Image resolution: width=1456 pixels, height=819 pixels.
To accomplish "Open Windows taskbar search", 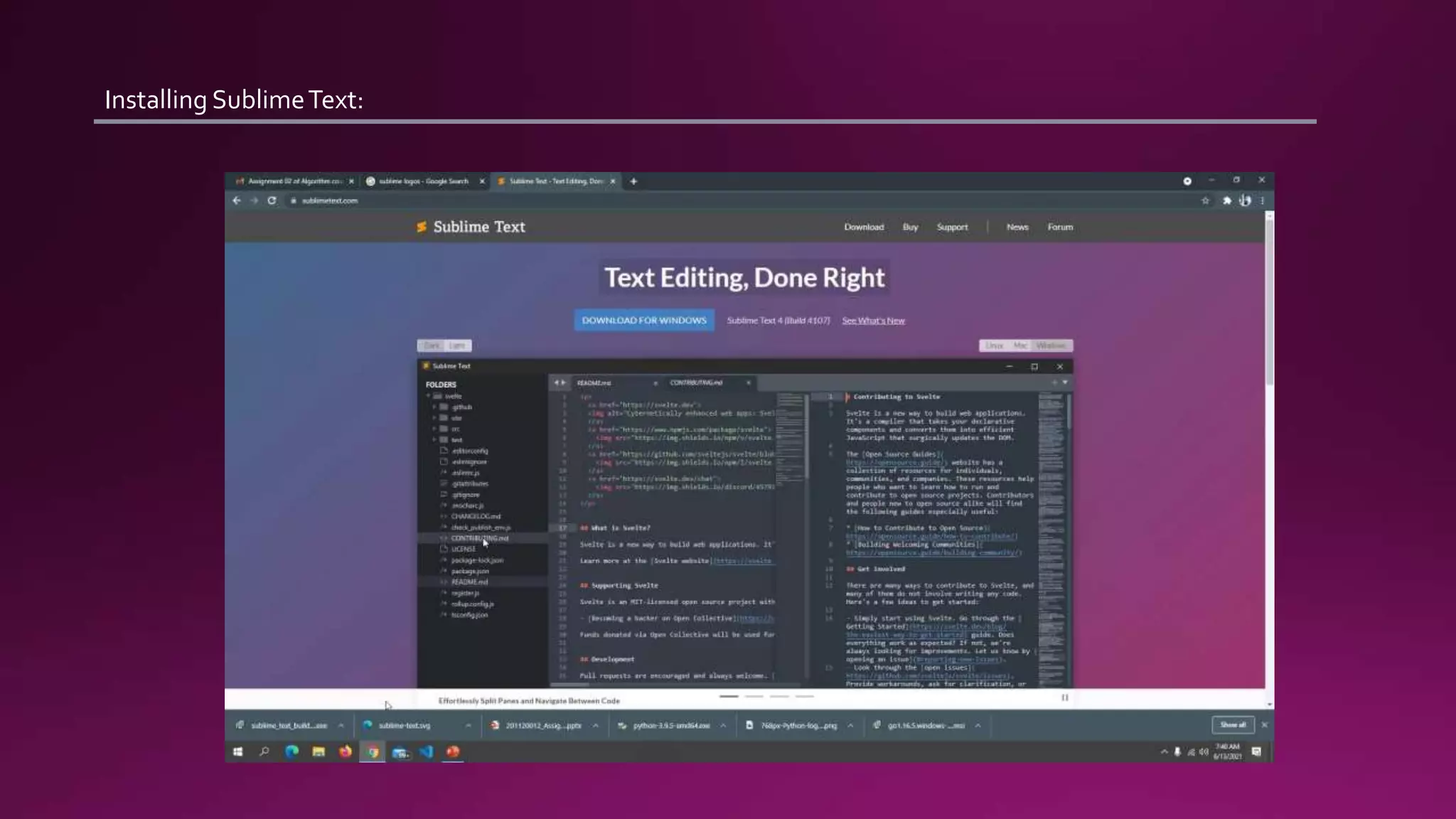I will [x=264, y=751].
